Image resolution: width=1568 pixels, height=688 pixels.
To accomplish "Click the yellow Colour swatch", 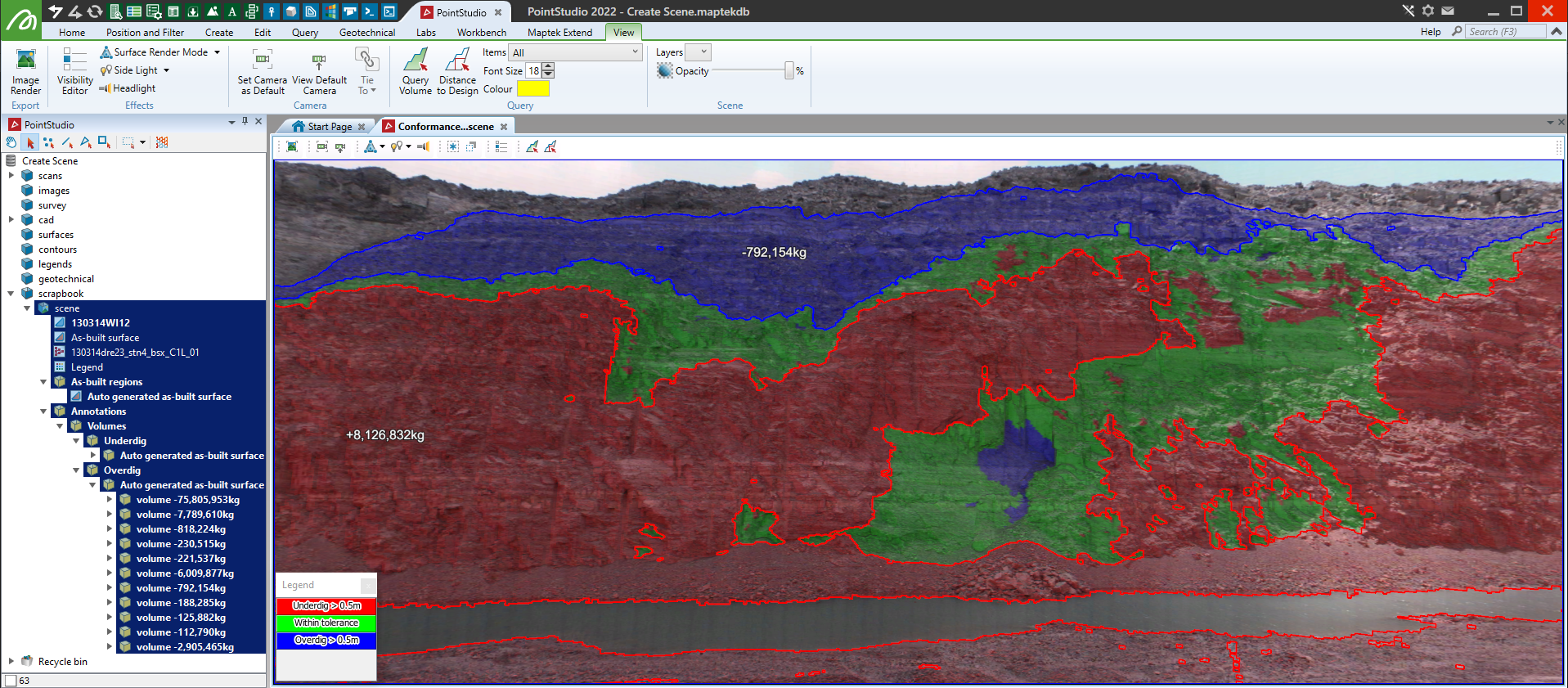I will click(x=533, y=89).
